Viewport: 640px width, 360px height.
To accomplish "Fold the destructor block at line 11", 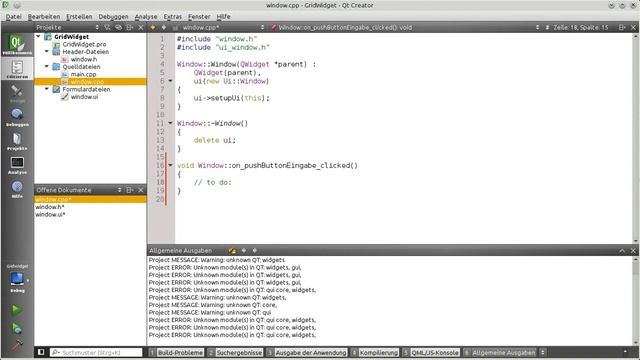I will [170, 123].
